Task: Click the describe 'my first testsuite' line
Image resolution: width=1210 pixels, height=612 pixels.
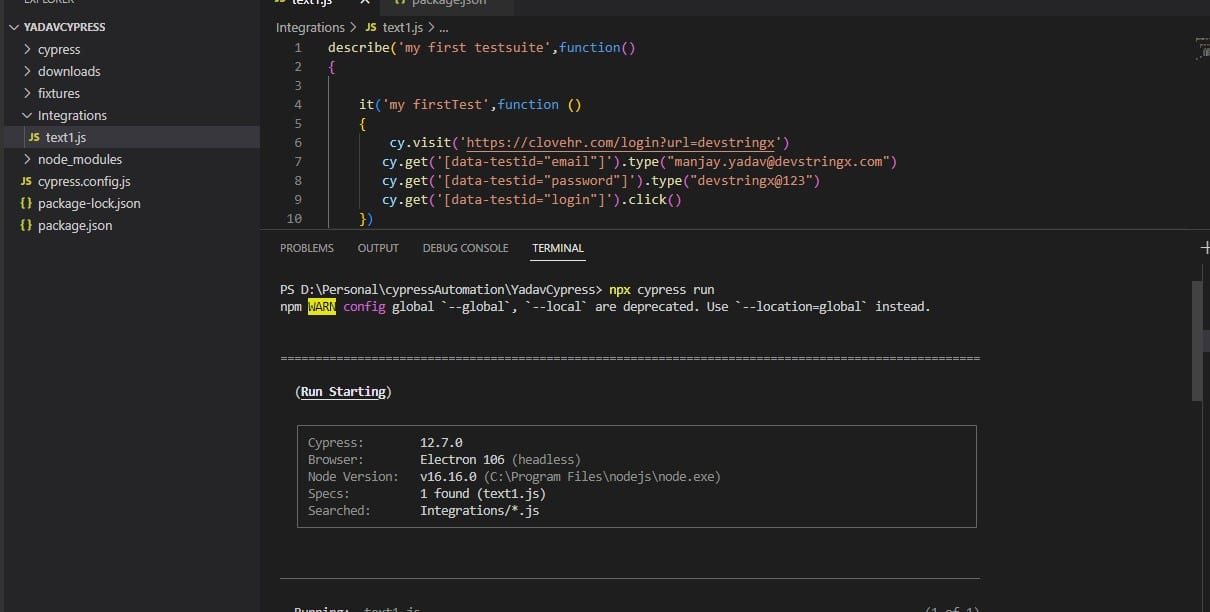Action: tap(482, 47)
